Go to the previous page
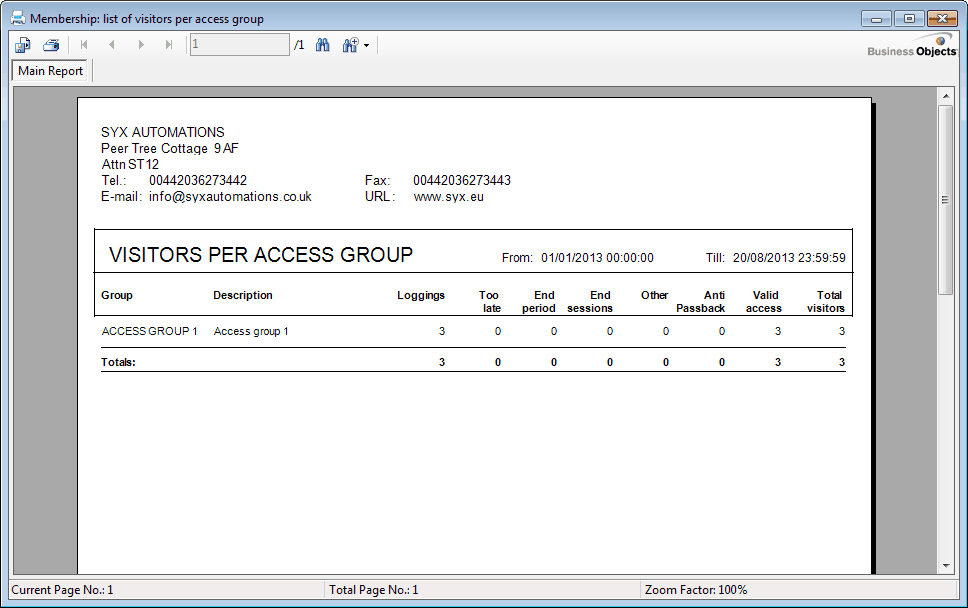Image resolution: width=968 pixels, height=608 pixels. point(112,45)
